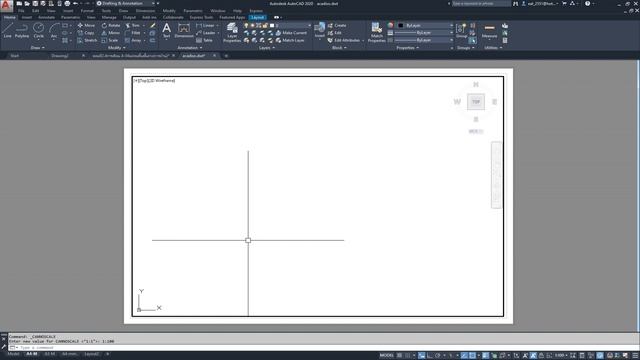Switch to the Layout ribbon tab
The image size is (640, 360).
click(258, 18)
